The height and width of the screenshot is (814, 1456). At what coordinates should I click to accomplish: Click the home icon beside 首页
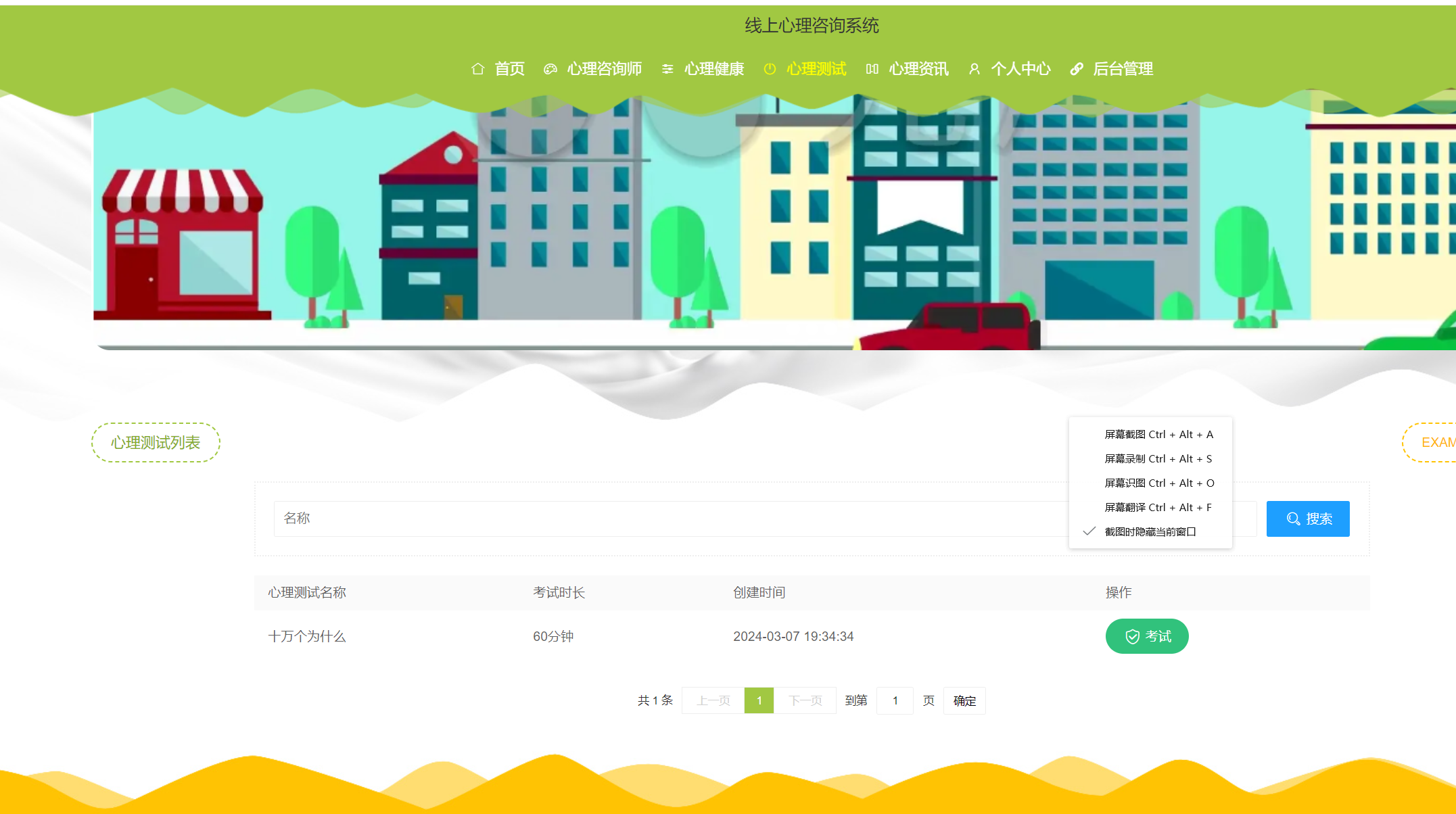point(477,69)
